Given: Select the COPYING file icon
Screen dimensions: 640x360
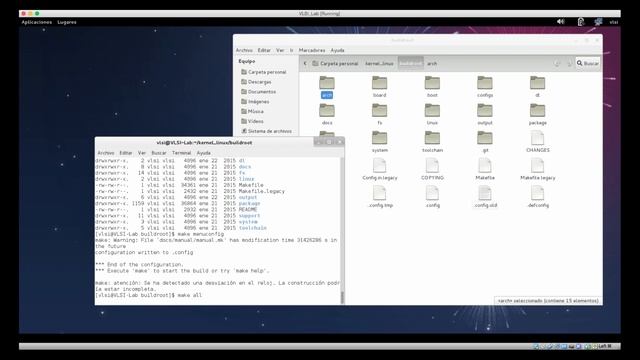Looking at the screenshot, I should tap(432, 166).
